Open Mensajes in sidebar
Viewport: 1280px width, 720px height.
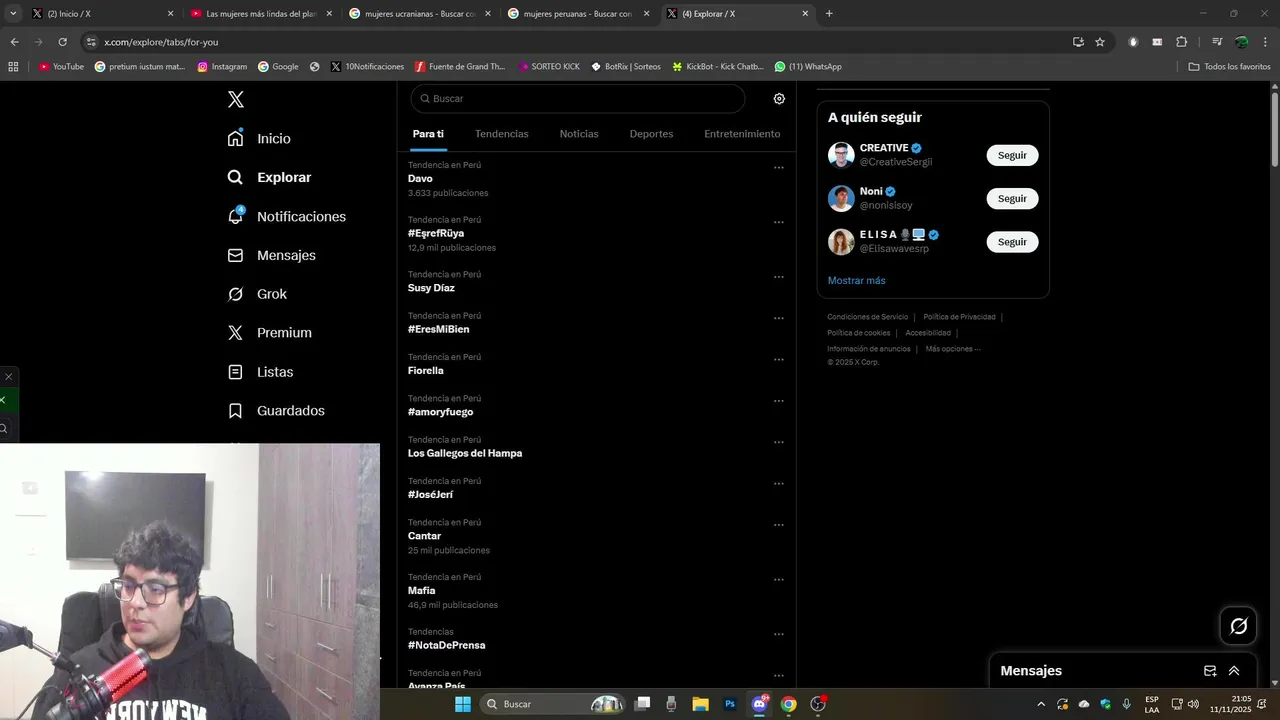(x=272, y=255)
